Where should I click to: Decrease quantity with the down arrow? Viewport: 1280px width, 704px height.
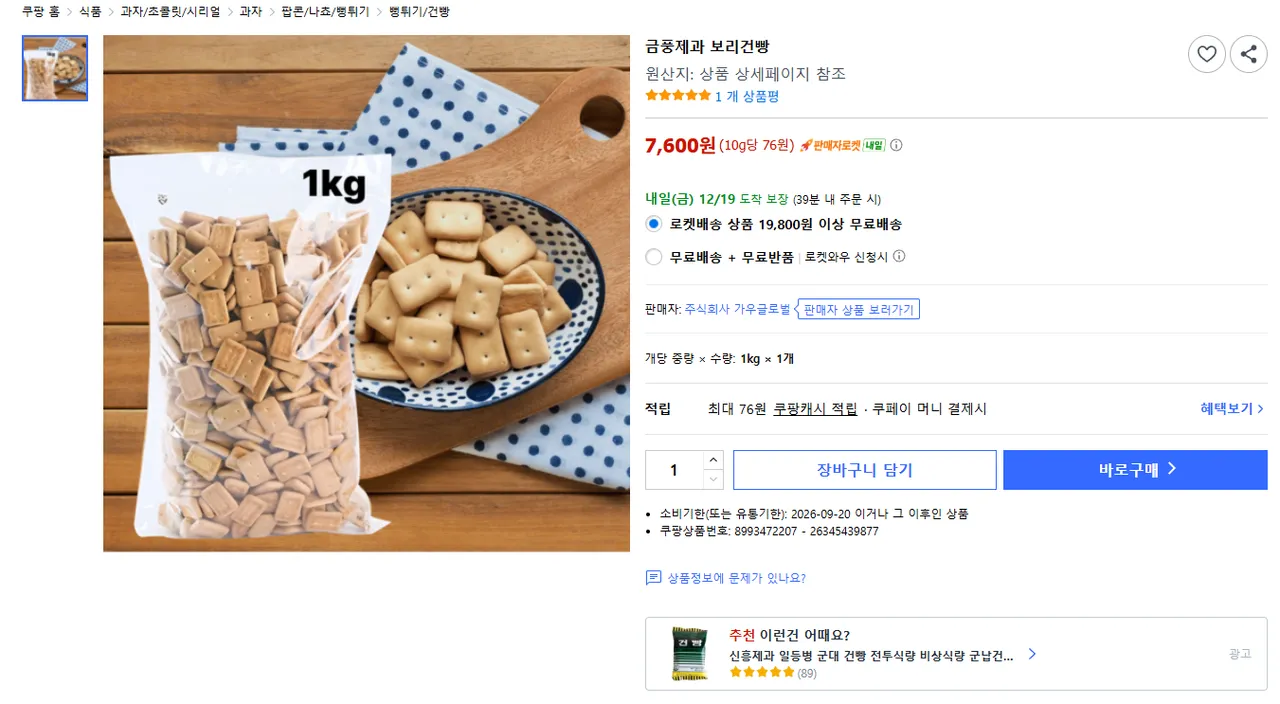[712, 479]
